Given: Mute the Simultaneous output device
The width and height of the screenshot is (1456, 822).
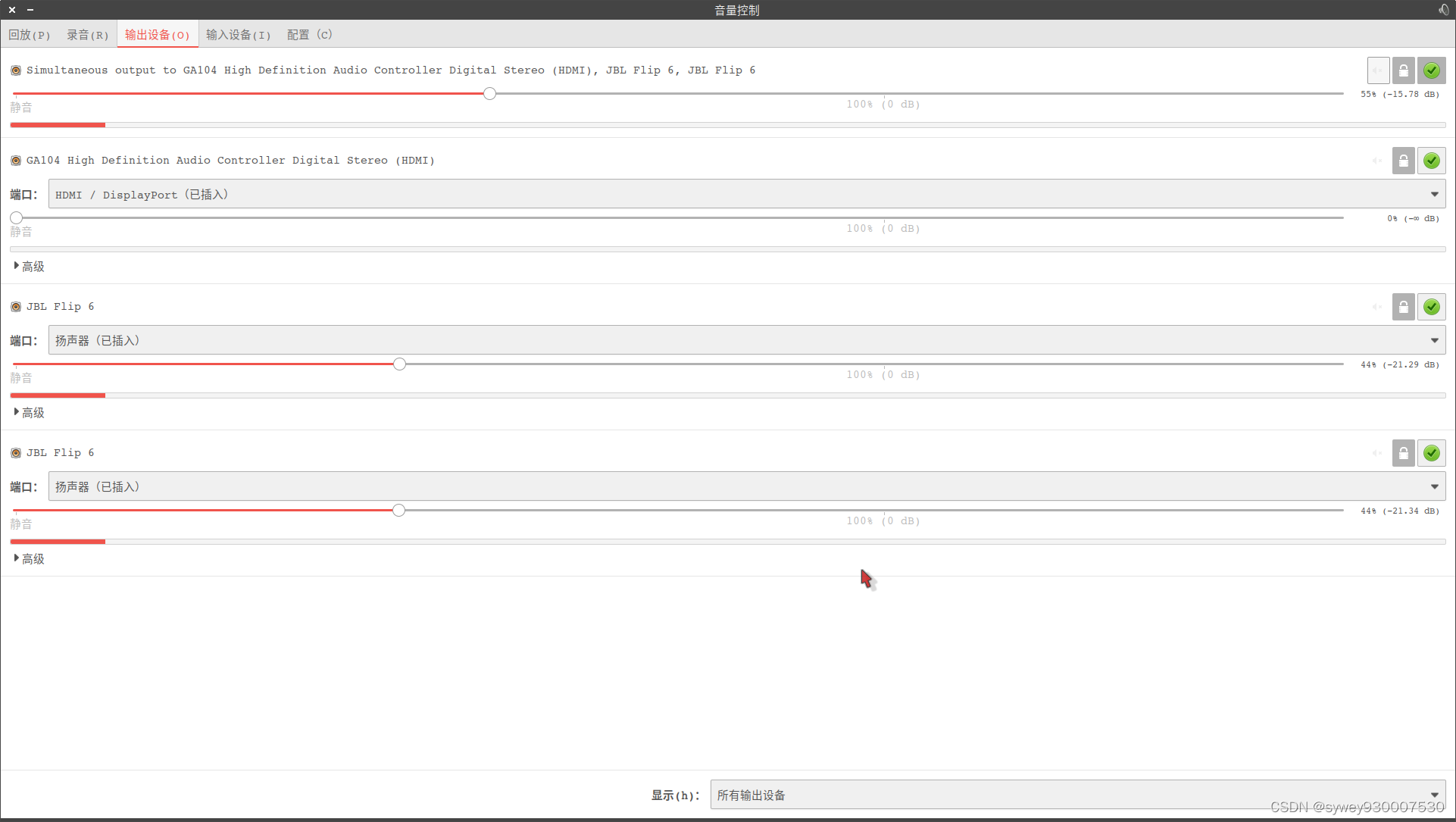Looking at the screenshot, I should click(1378, 70).
